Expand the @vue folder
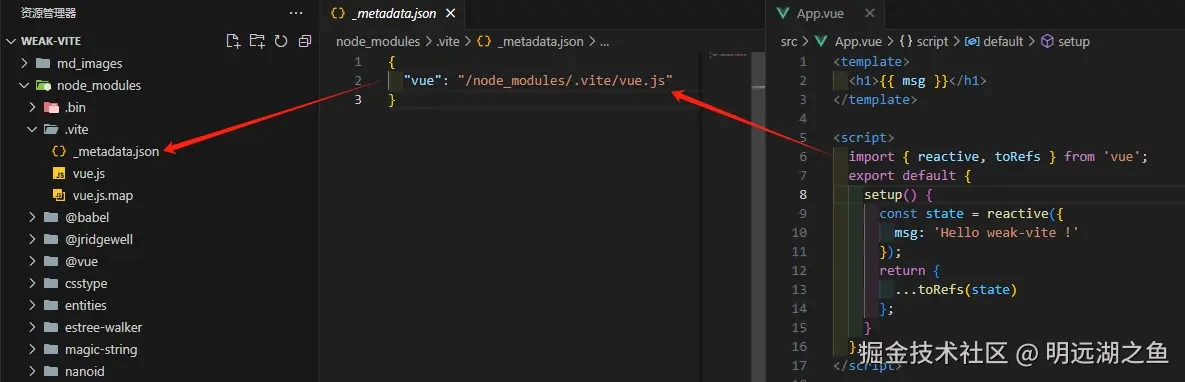Image resolution: width=1185 pixels, height=382 pixels. pos(32,261)
